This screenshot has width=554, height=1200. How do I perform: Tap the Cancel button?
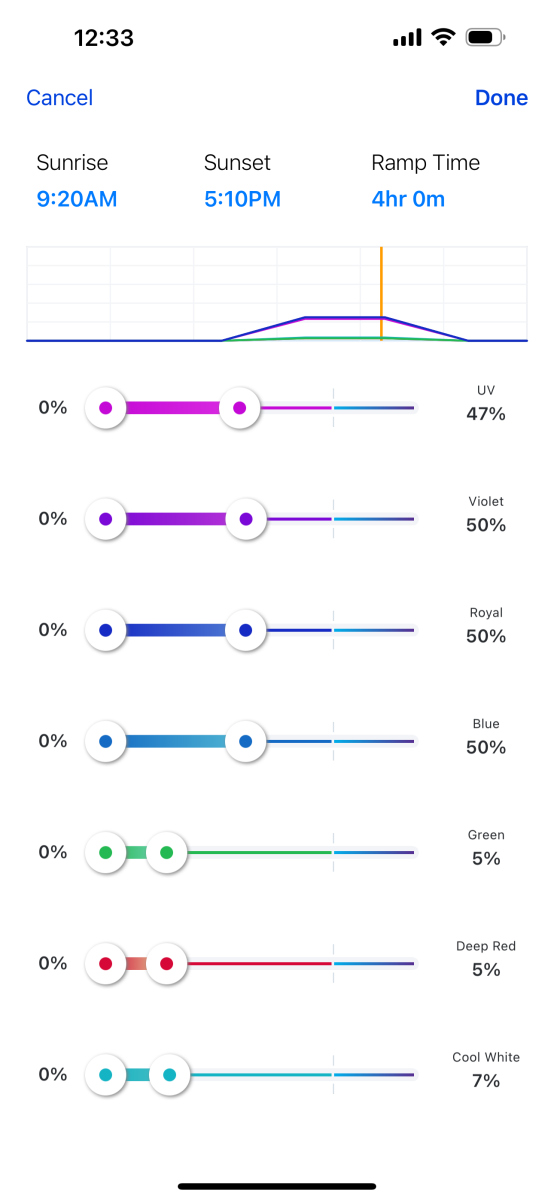[x=59, y=98]
